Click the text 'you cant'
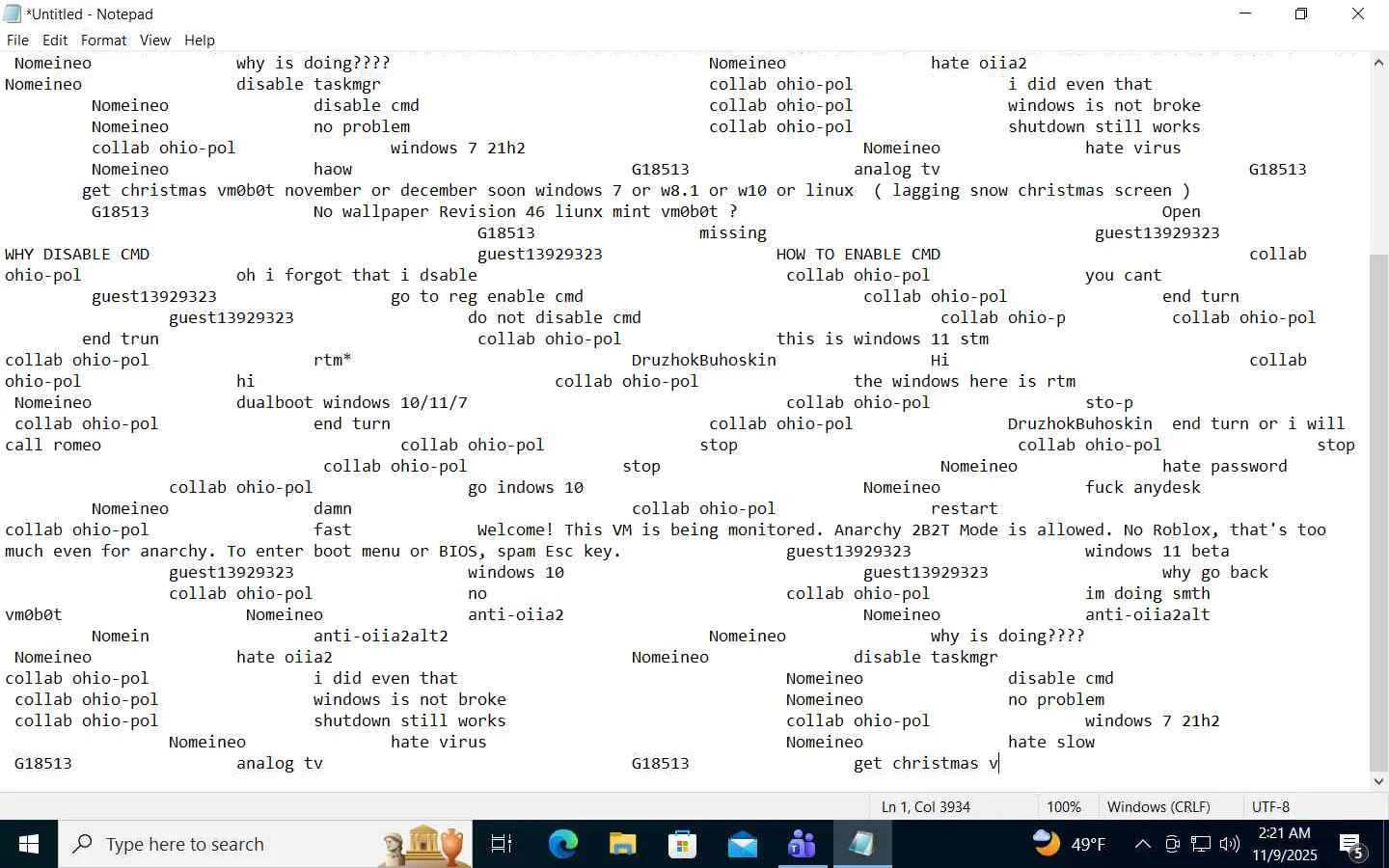This screenshot has height=868, width=1389. [1124, 276]
